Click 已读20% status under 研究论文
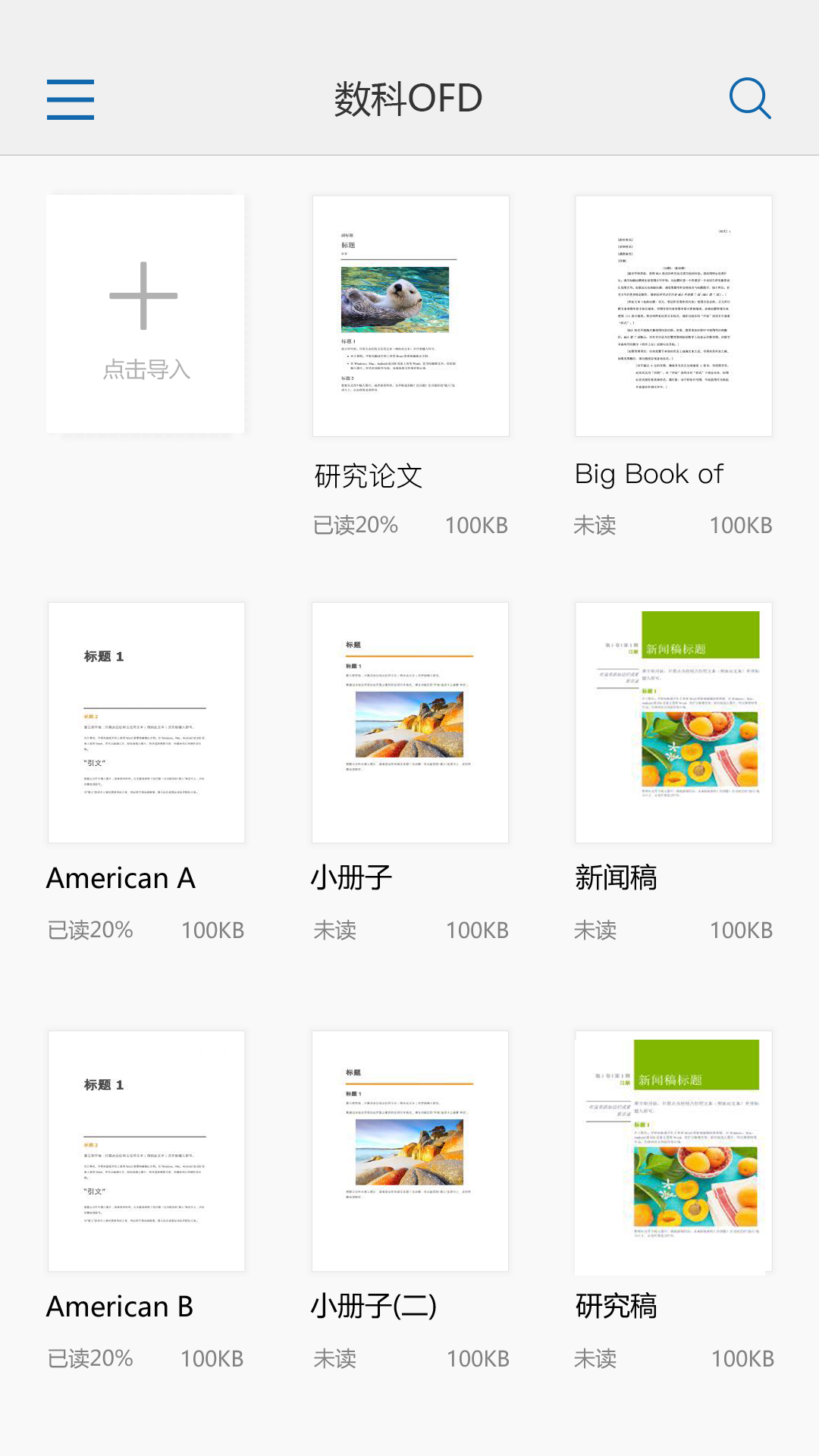Image resolution: width=819 pixels, height=1456 pixels. point(356,525)
